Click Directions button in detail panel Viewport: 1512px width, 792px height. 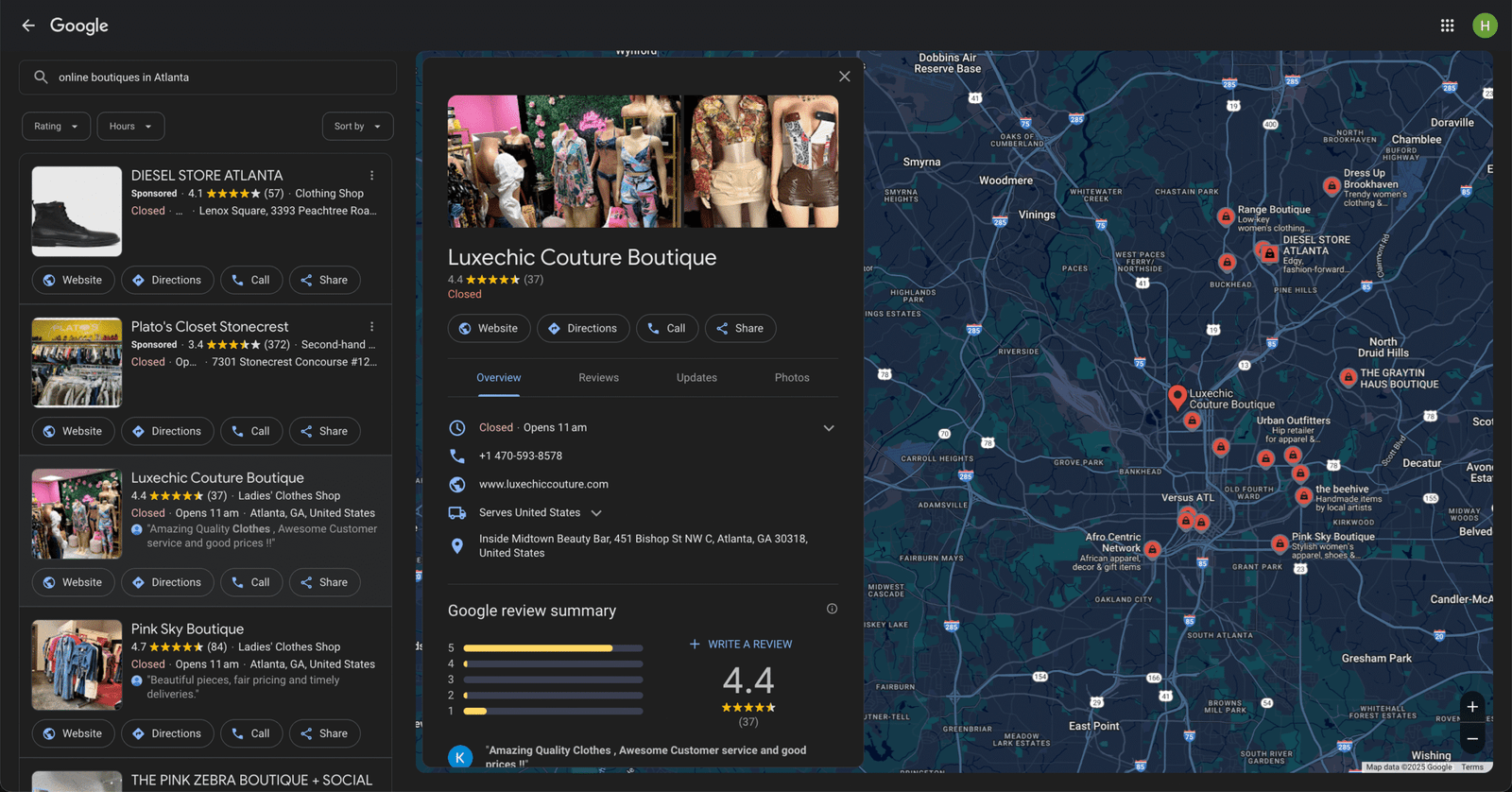(583, 329)
